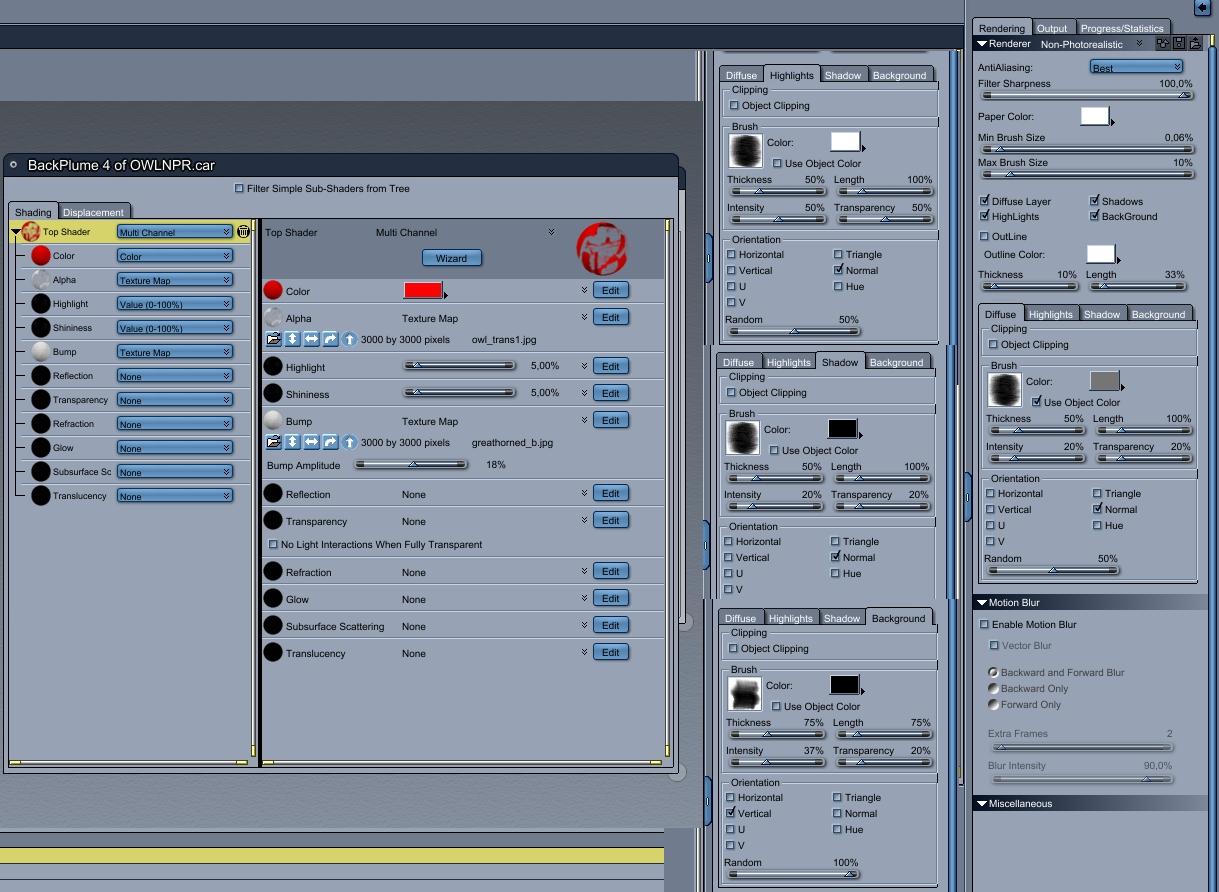The image size is (1219, 892).
Task: Open the AntiAliasing Best dropdown
Action: pyautogui.click(x=1136, y=67)
